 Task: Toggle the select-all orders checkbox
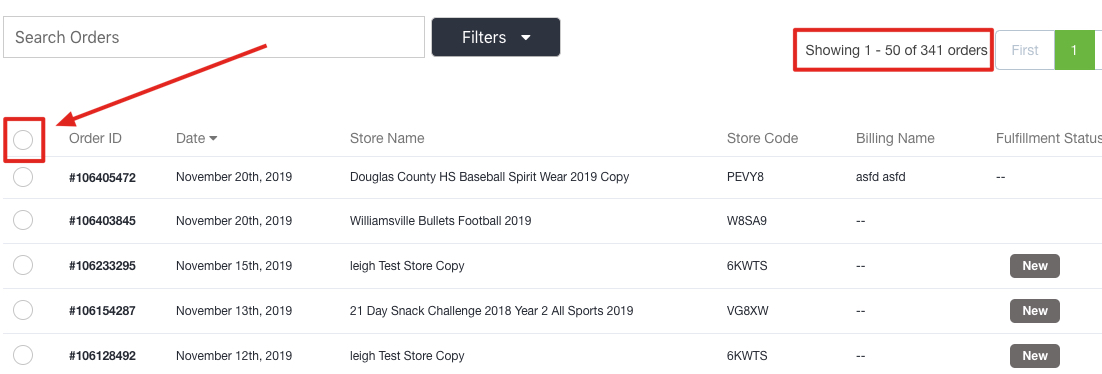pos(23,140)
